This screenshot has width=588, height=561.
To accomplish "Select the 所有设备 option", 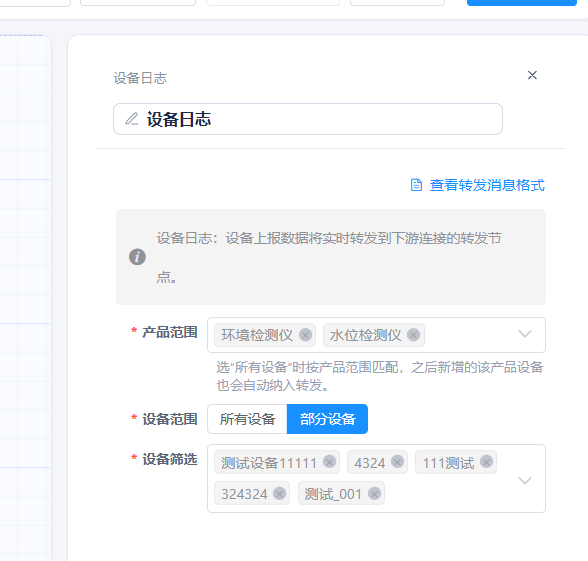I will coord(248,419).
